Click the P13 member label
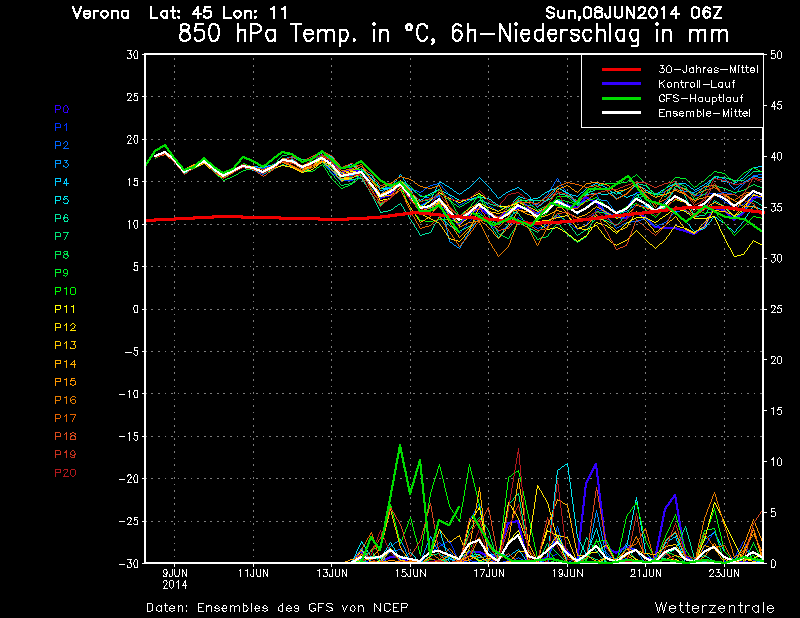800x618 pixels. coord(65,345)
